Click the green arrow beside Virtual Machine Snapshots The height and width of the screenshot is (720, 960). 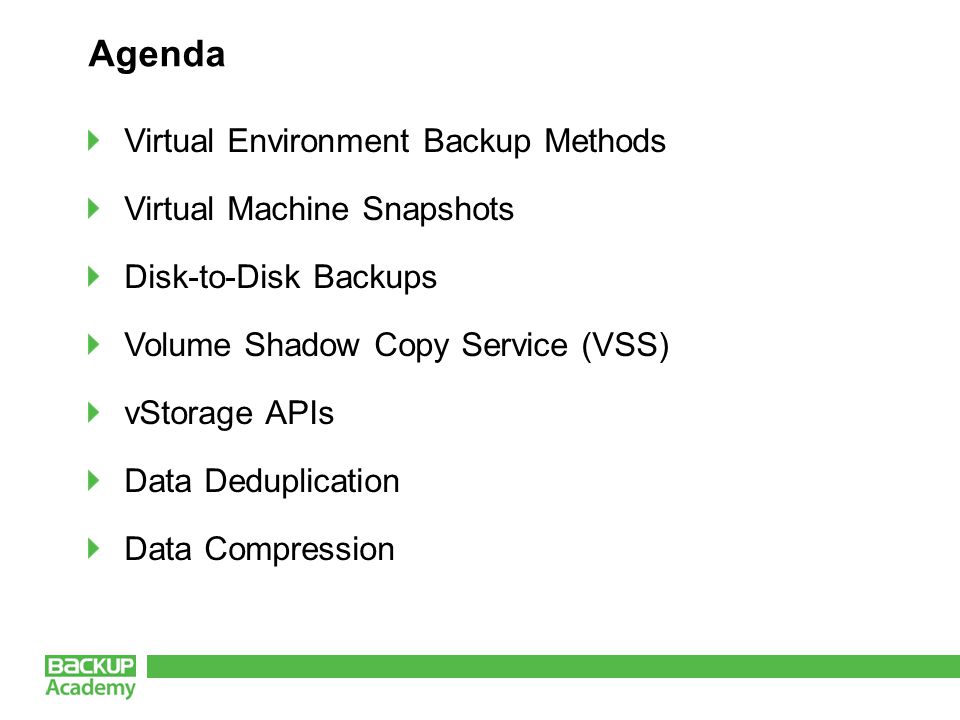94,208
